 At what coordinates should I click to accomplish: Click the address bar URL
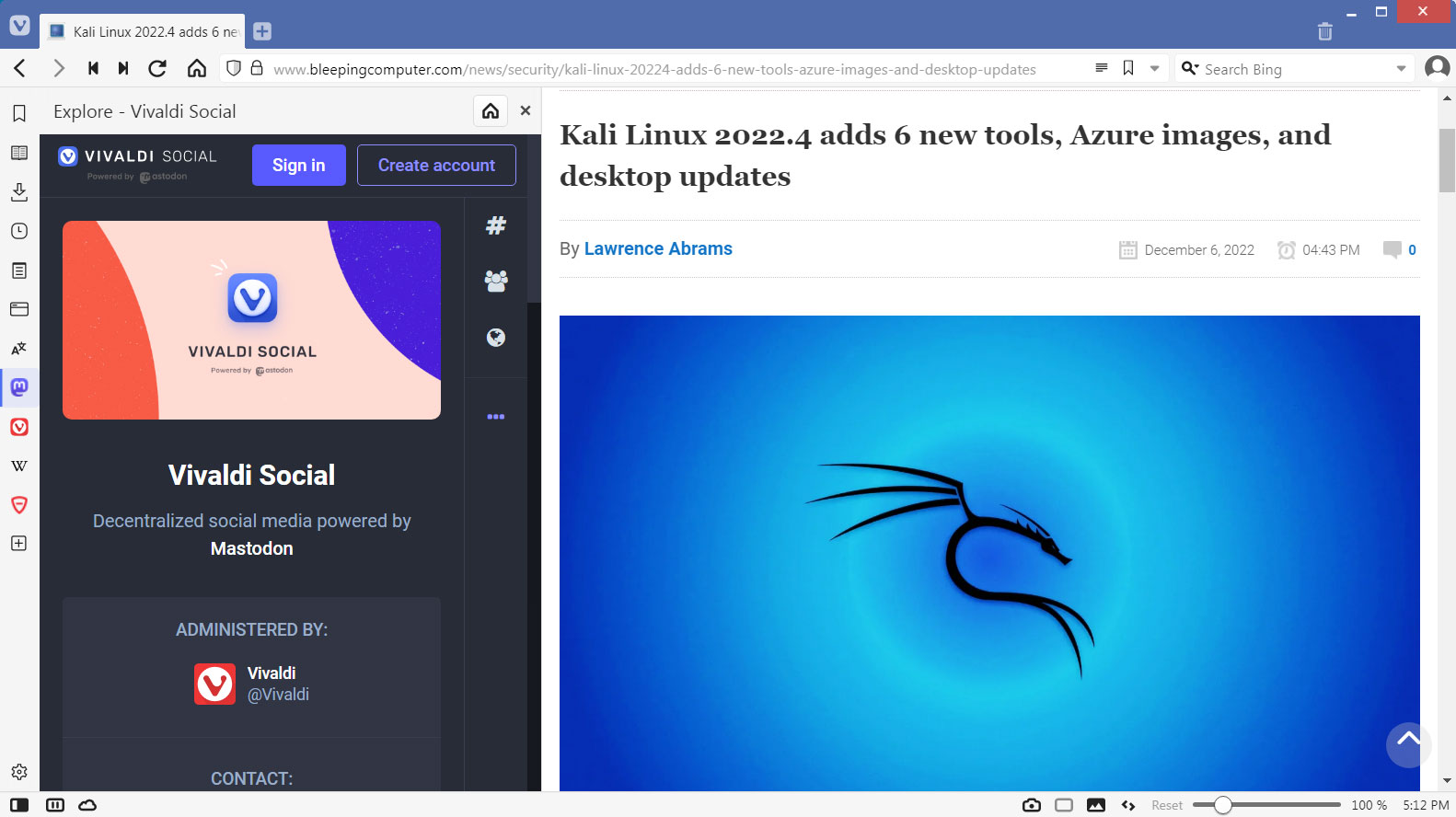(654, 69)
